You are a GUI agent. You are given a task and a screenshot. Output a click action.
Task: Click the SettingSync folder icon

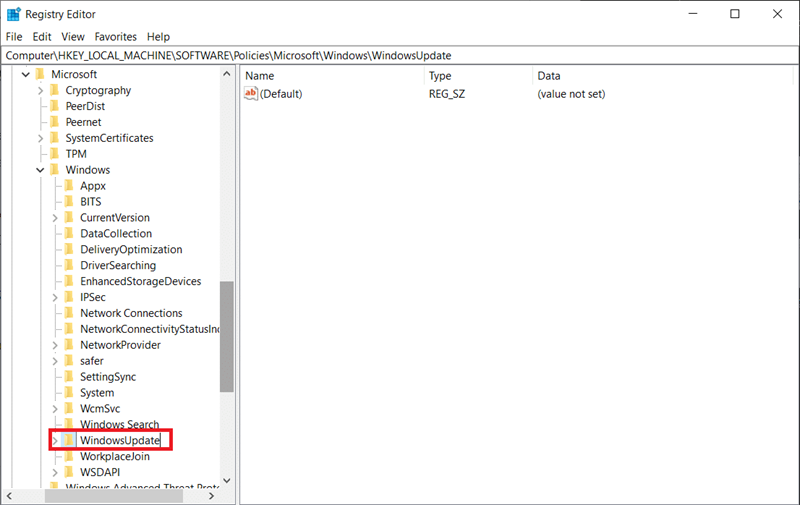[69, 377]
